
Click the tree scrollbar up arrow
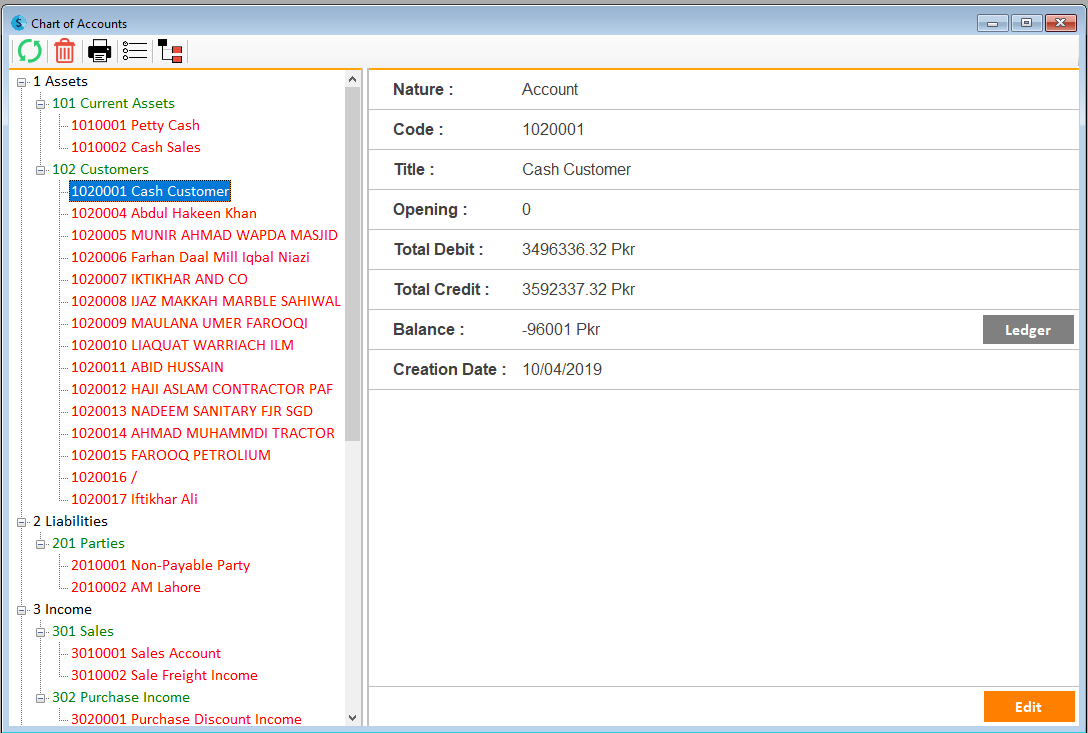tap(352, 79)
